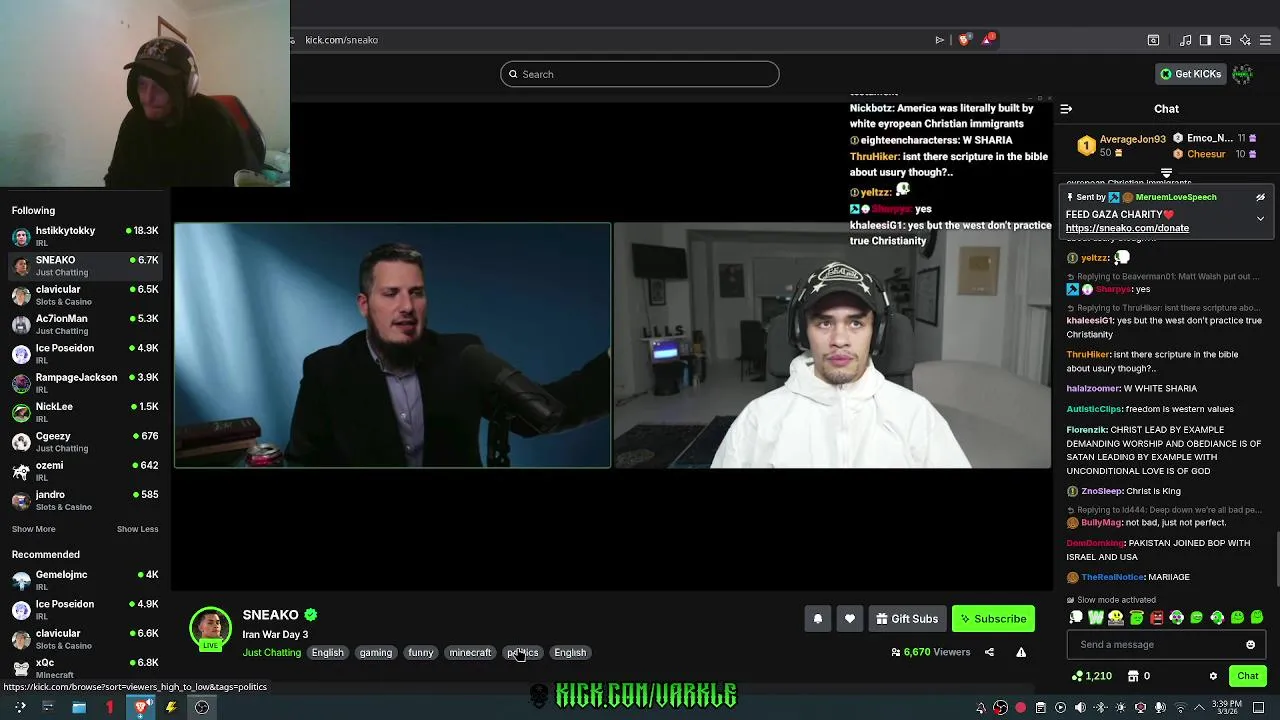Insert the W emote

(x=1096, y=618)
